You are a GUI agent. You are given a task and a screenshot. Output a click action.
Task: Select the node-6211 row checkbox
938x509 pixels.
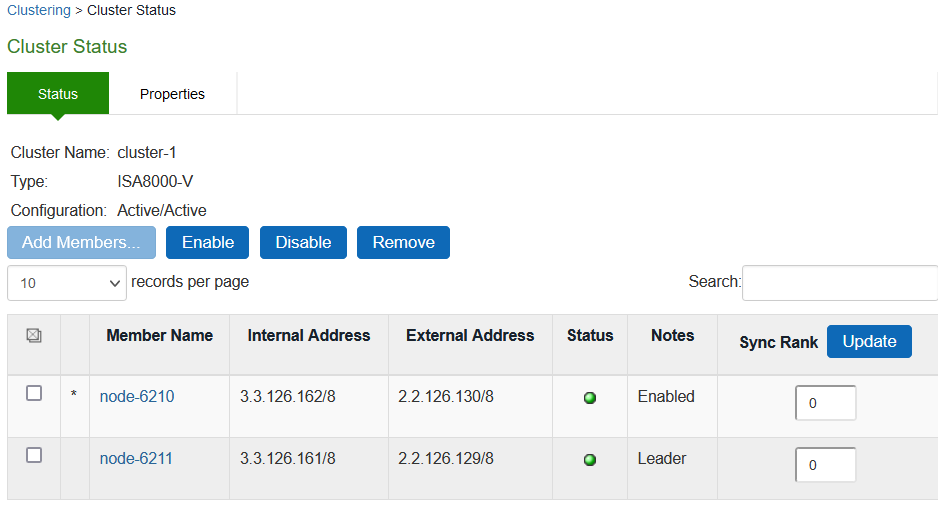point(34,456)
